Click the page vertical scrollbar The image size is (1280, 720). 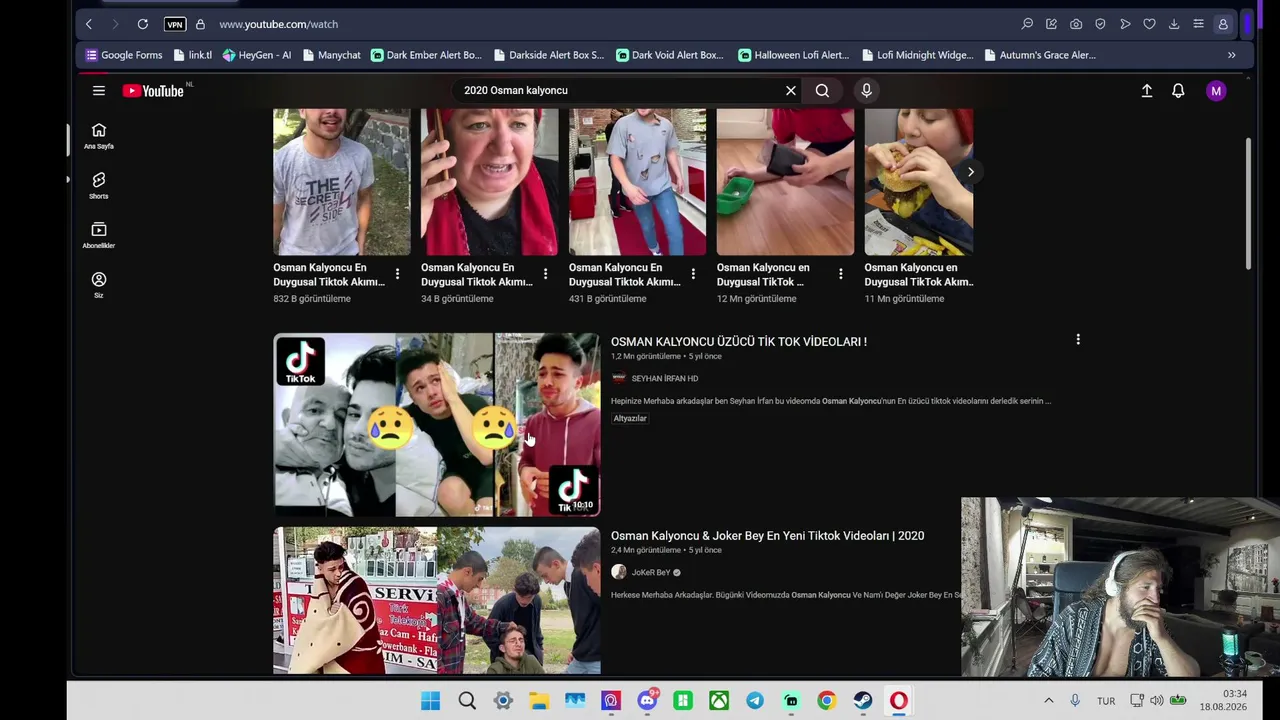[1248, 204]
